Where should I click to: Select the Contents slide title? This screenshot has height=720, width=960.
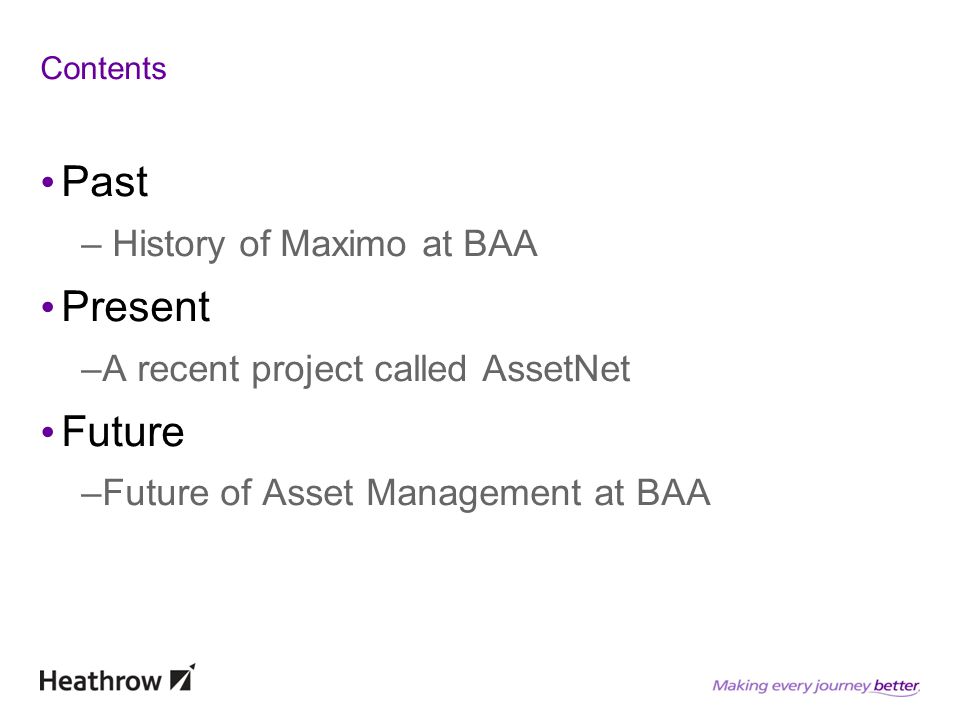point(103,68)
